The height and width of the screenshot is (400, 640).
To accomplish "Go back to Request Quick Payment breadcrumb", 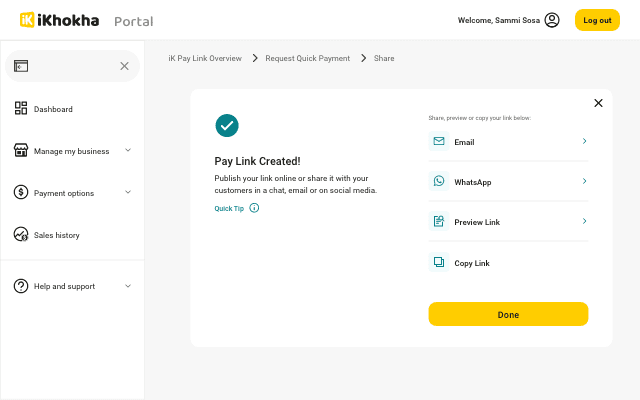I will tap(307, 58).
